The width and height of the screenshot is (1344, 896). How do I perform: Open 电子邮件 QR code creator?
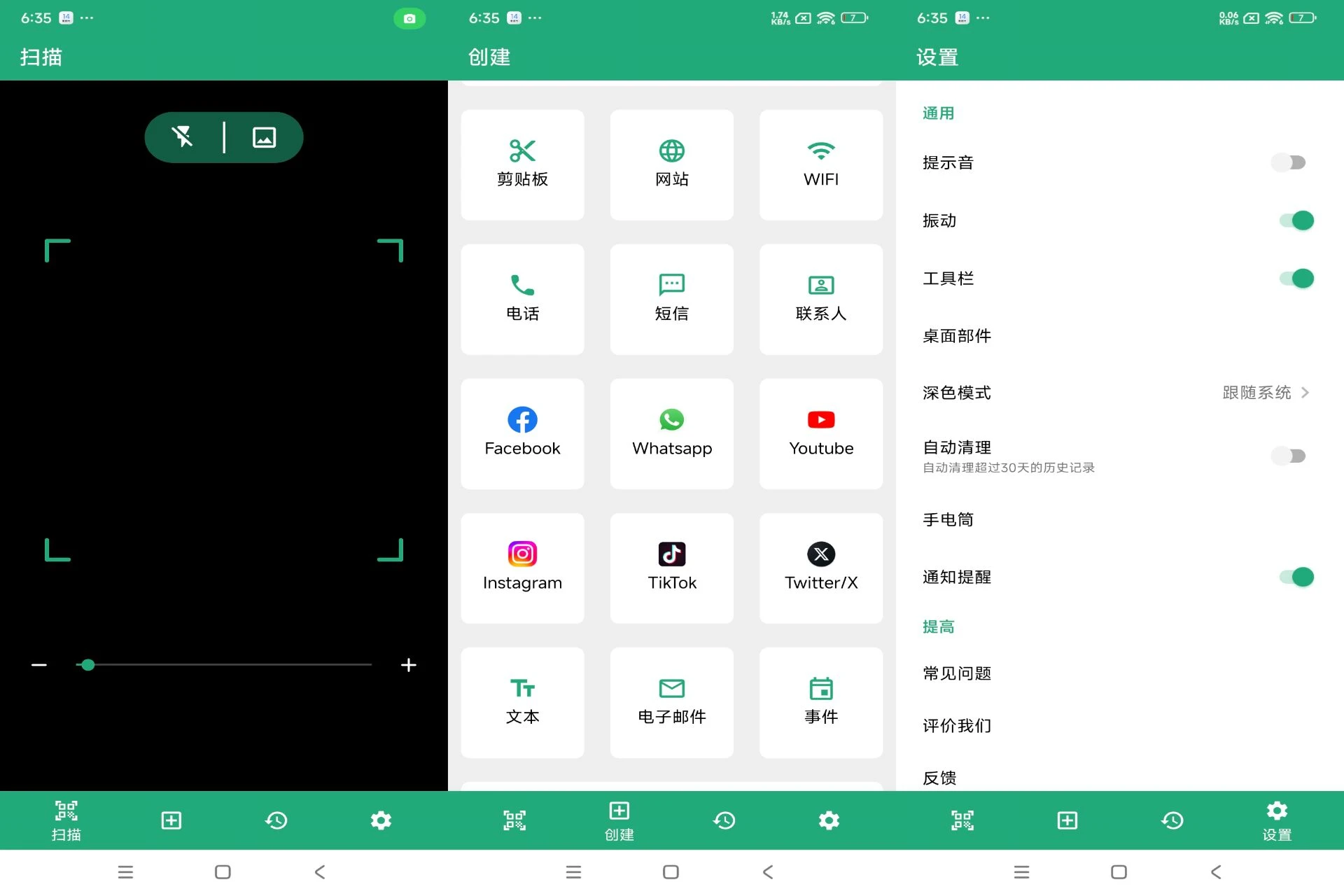(x=671, y=701)
